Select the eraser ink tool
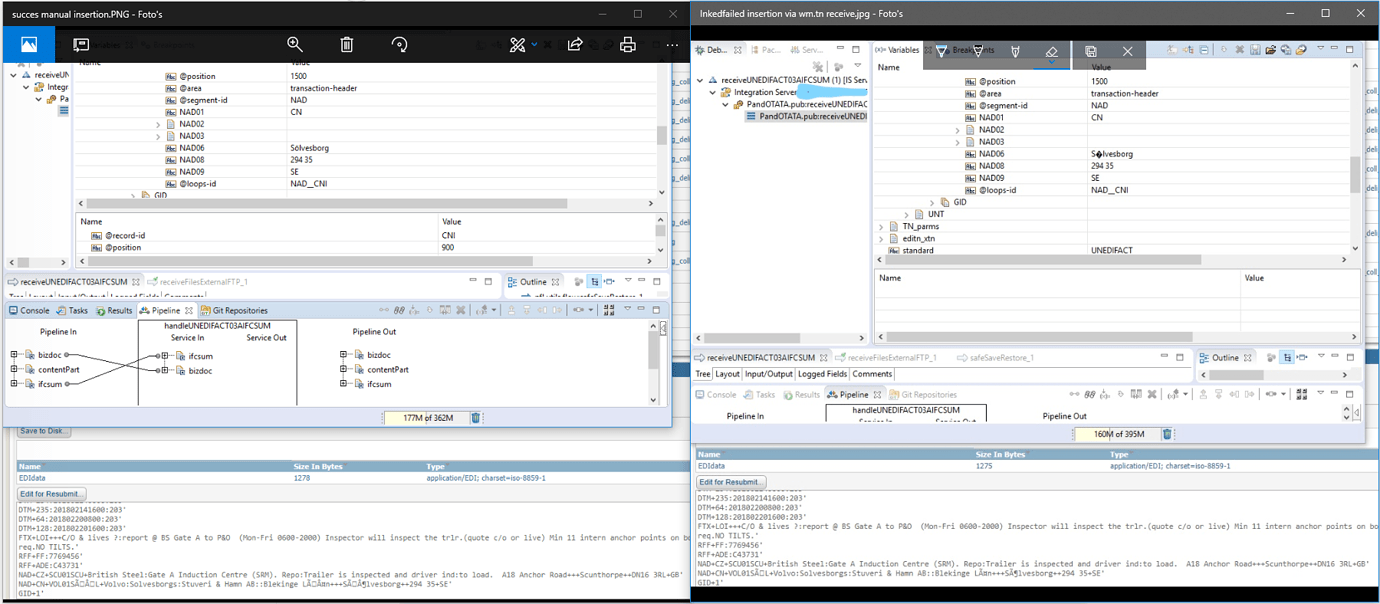 point(1051,51)
